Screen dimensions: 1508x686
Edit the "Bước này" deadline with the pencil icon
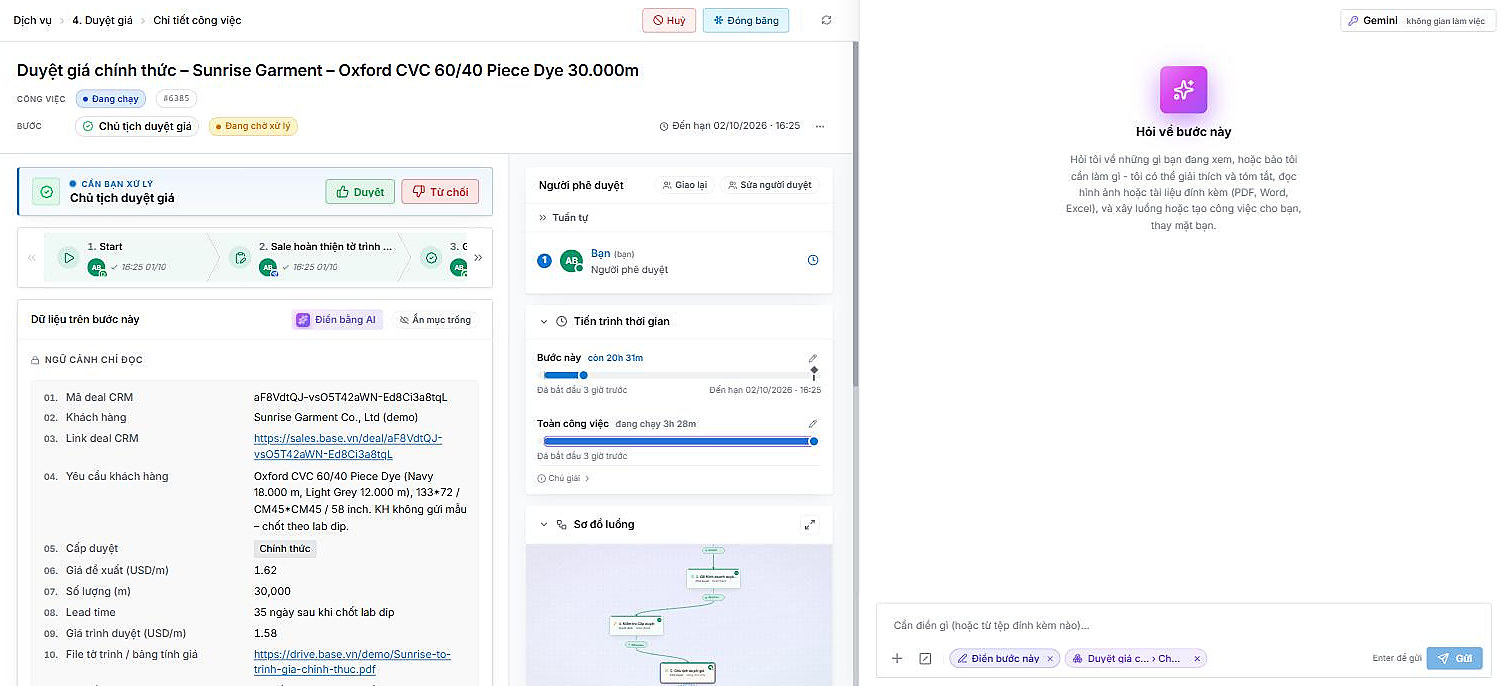click(x=813, y=358)
